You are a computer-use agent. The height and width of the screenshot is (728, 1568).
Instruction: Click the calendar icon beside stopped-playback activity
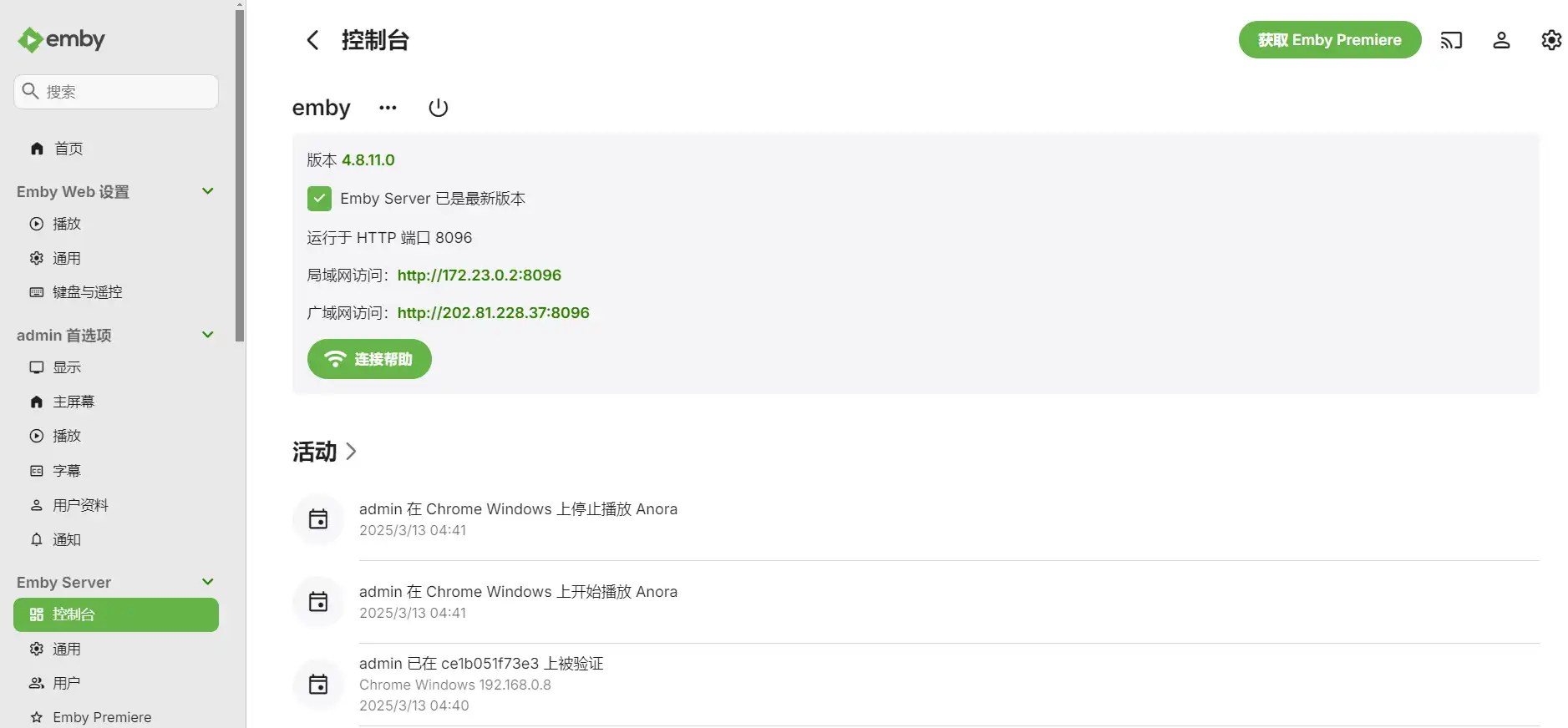(318, 519)
